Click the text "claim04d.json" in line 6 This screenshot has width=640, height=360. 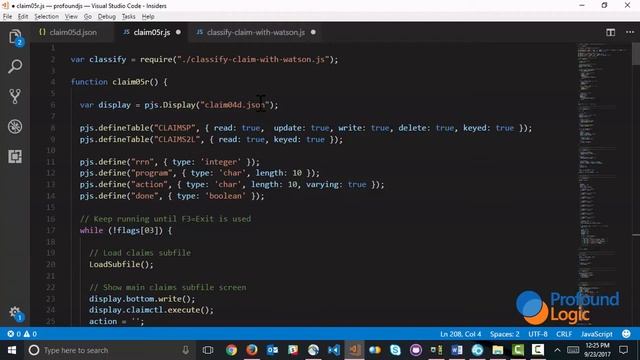(x=235, y=105)
